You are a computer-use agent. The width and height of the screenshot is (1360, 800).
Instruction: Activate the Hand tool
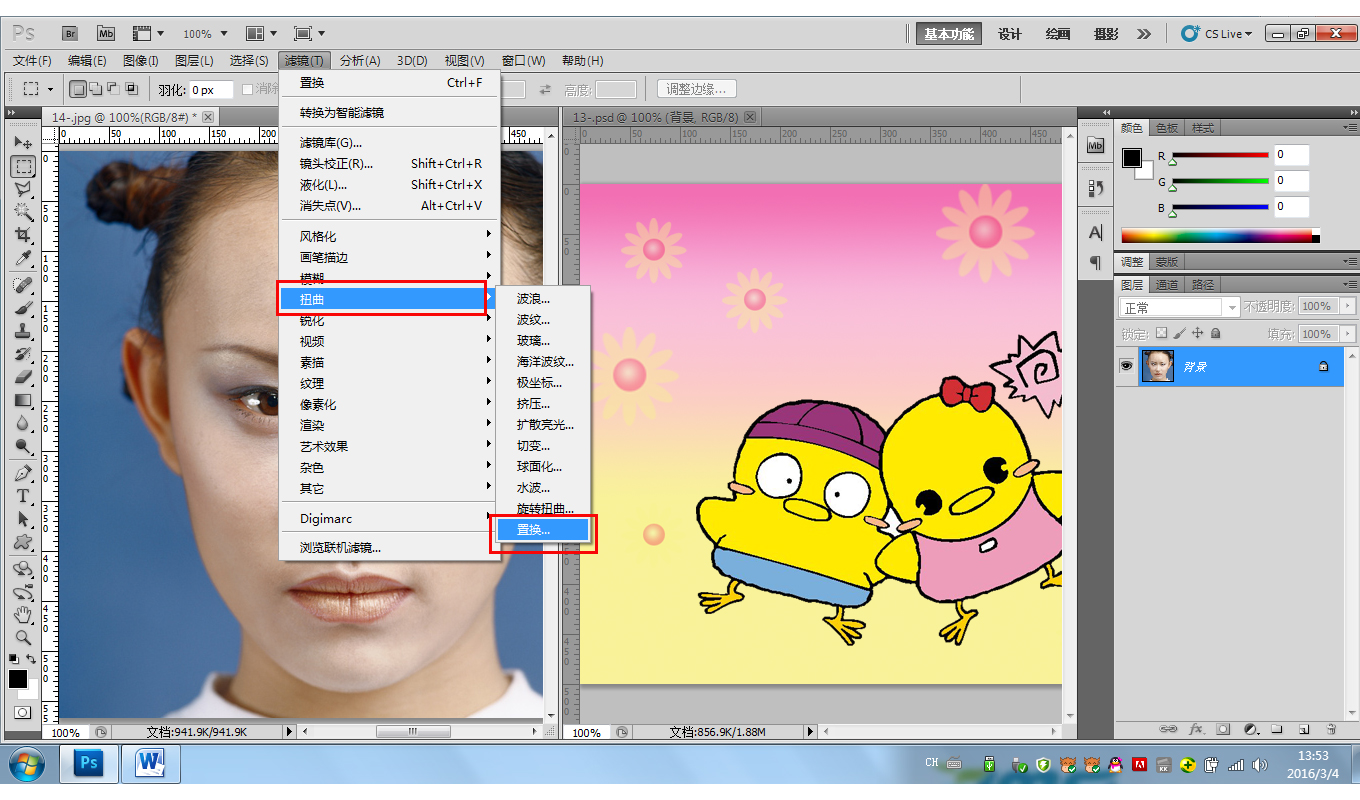click(22, 614)
